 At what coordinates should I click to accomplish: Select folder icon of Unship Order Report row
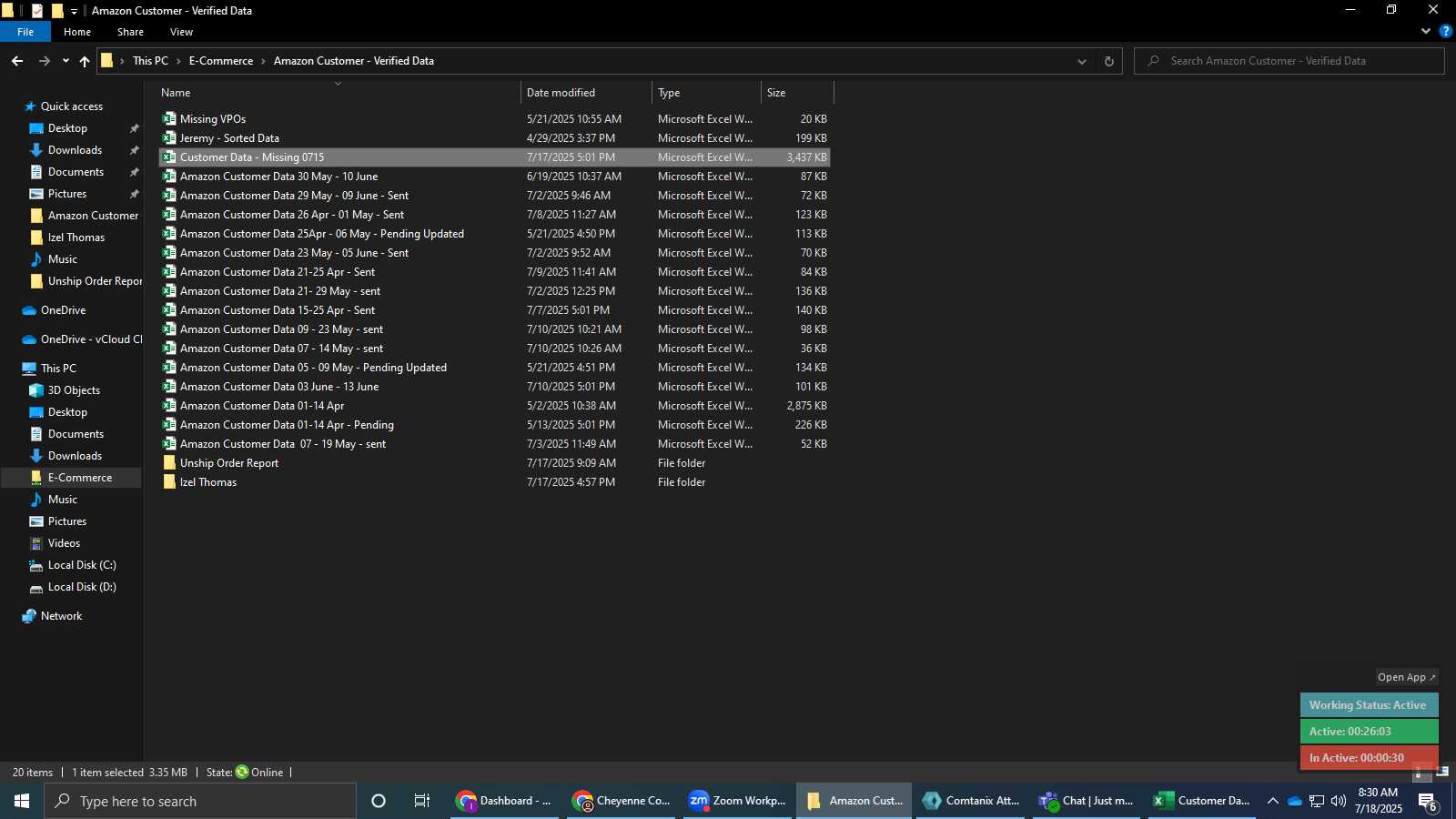click(169, 463)
